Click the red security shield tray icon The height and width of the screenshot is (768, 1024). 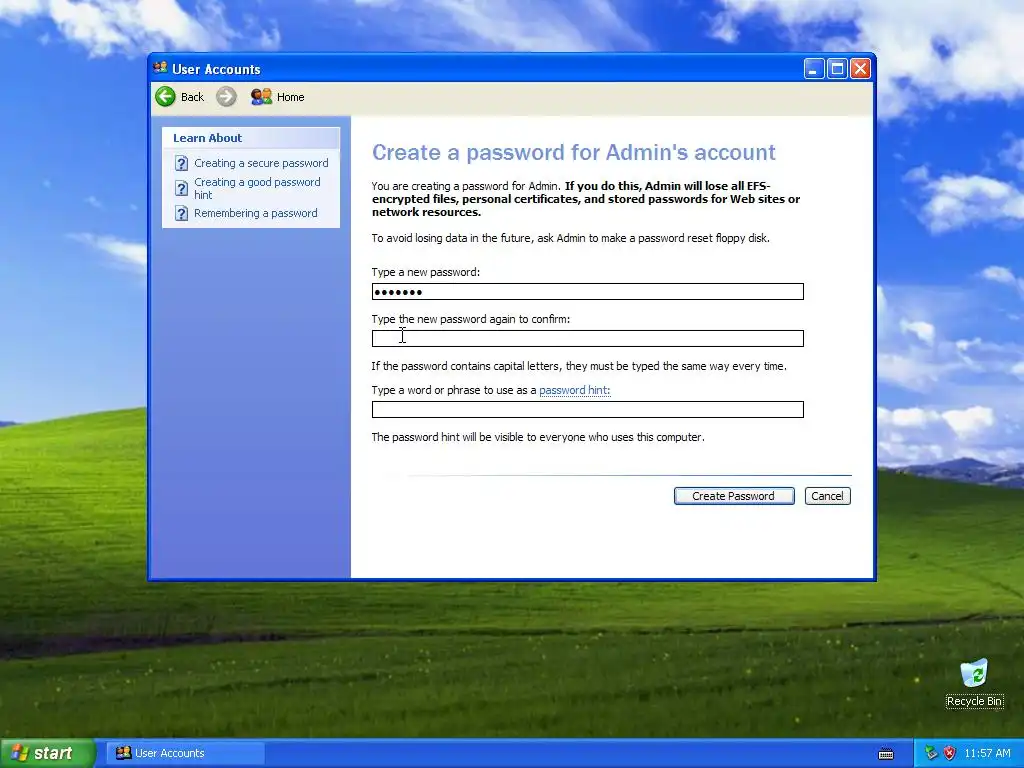[x=950, y=754]
